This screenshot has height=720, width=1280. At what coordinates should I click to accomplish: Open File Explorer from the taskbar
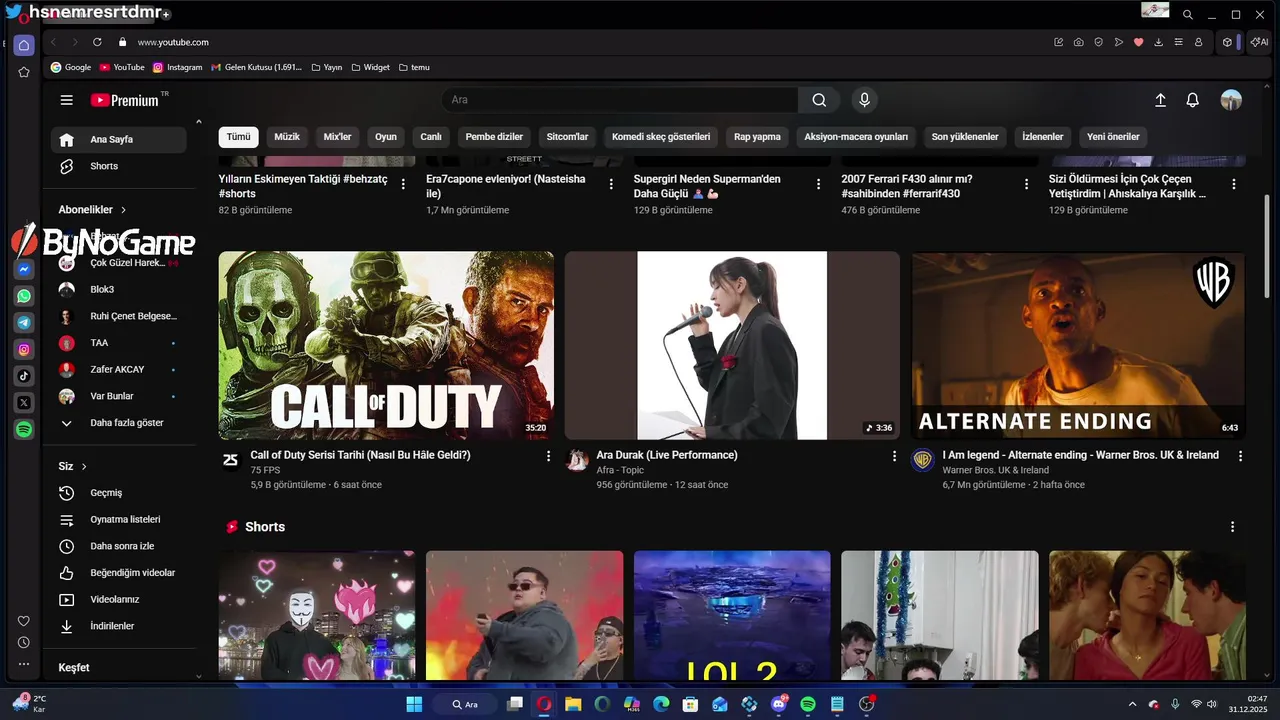[x=573, y=704]
